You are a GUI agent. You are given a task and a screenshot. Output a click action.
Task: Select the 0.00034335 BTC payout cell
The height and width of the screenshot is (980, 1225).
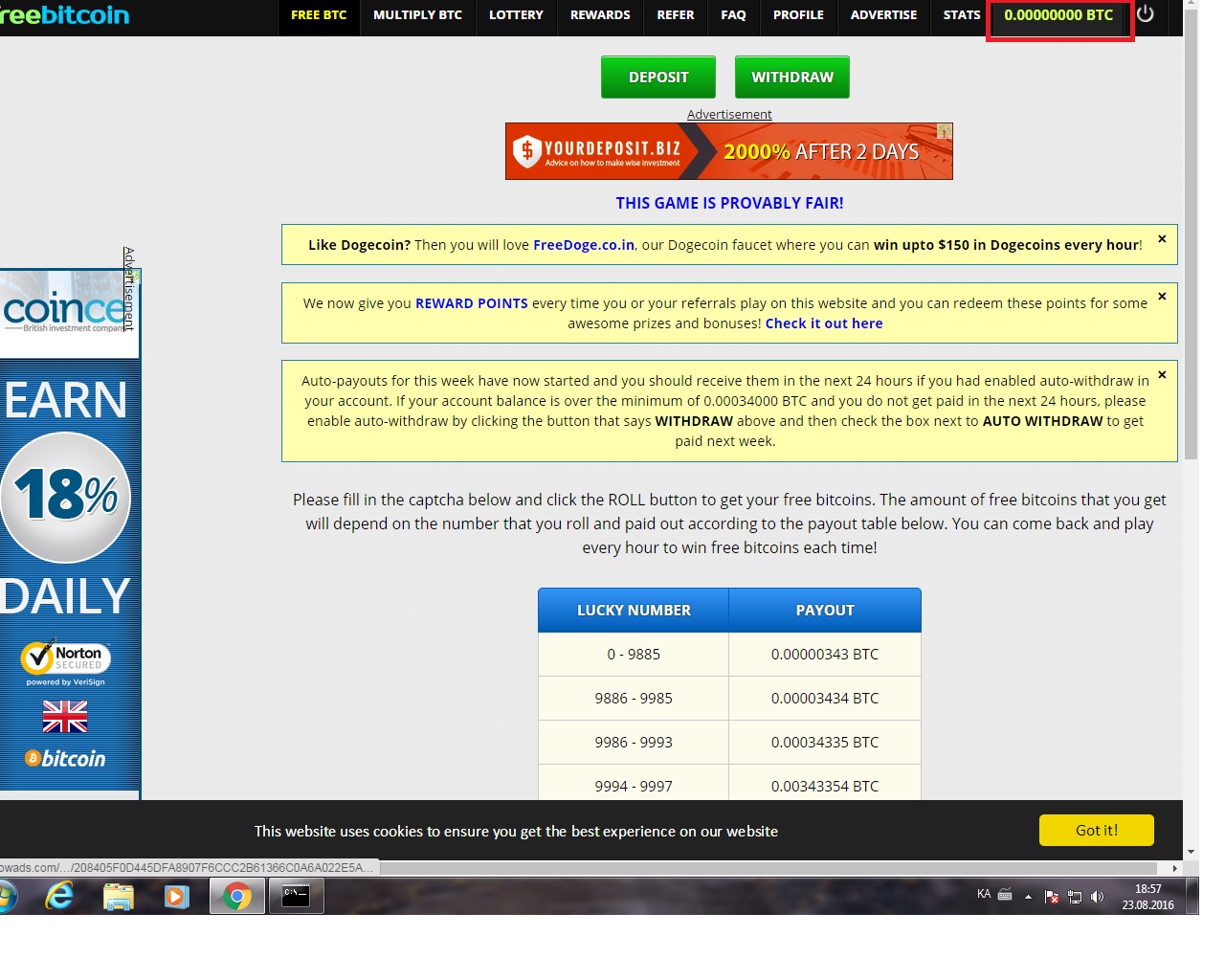pyautogui.click(x=825, y=743)
